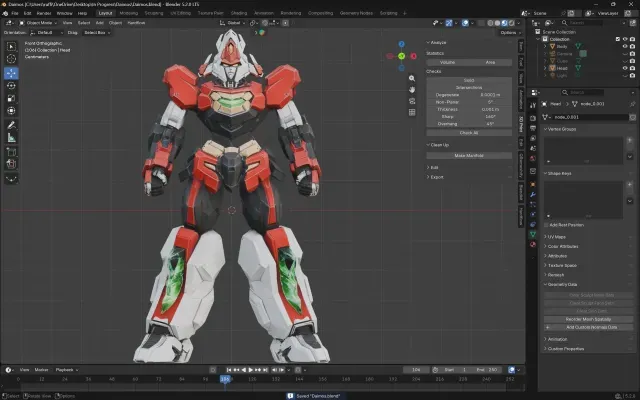The image size is (640, 400).
Task: Enable the Add Rest Position checkbox
Action: [x=546, y=225]
